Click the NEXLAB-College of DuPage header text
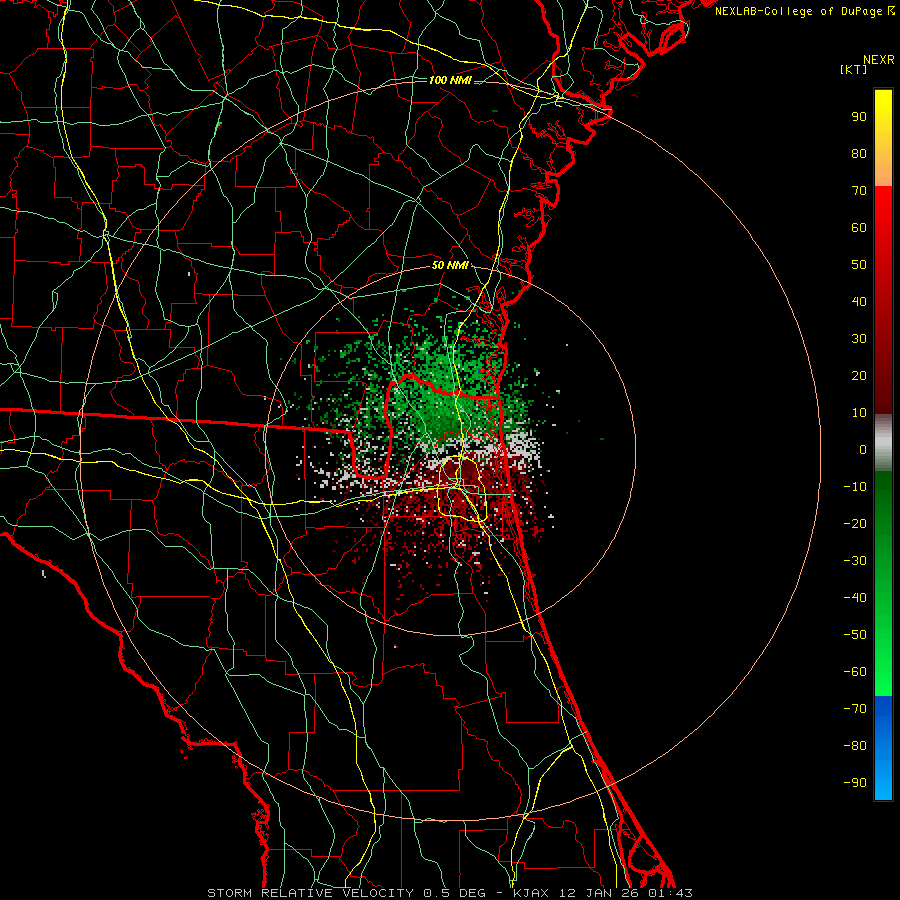Image resolution: width=900 pixels, height=900 pixels. tap(800, 11)
